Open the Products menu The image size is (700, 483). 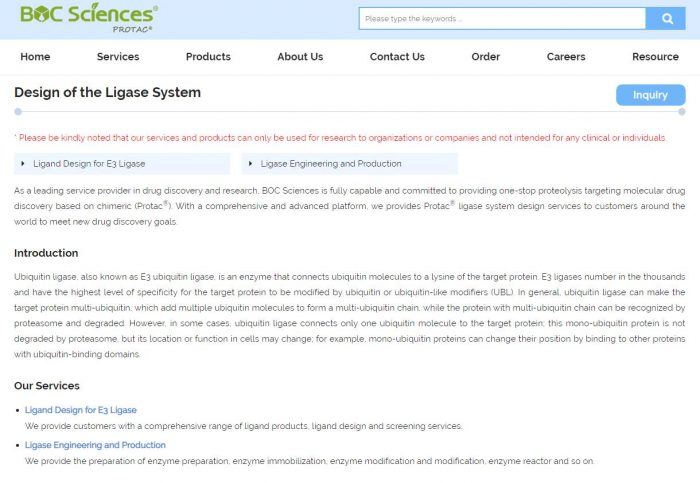pos(208,57)
